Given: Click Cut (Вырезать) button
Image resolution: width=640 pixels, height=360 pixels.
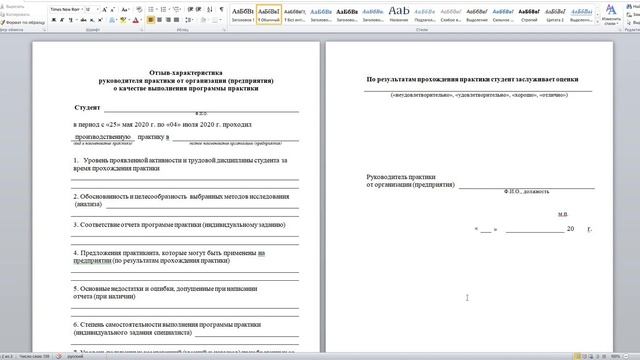Looking at the screenshot, I should click(x=13, y=7).
